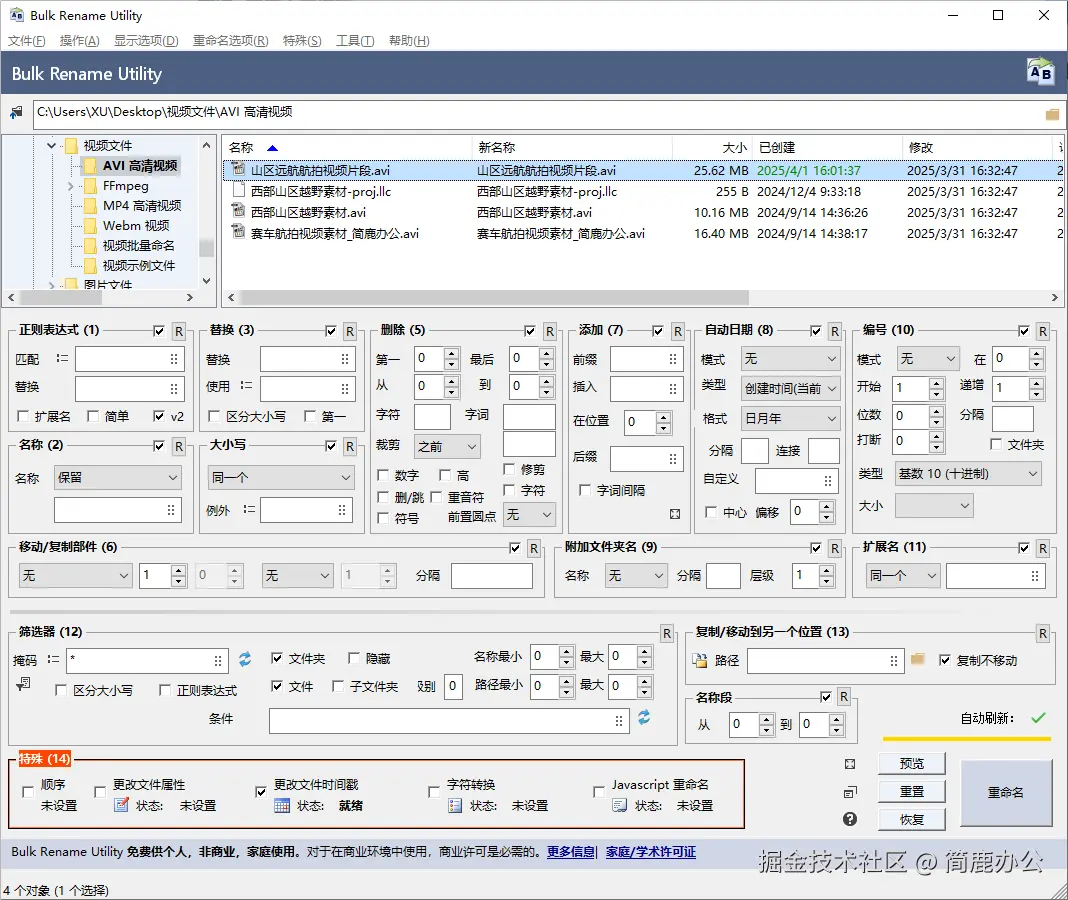This screenshot has height=900, width=1068.
Task: Open the 家庭/学术许可证 link
Action: pyautogui.click(x=650, y=852)
